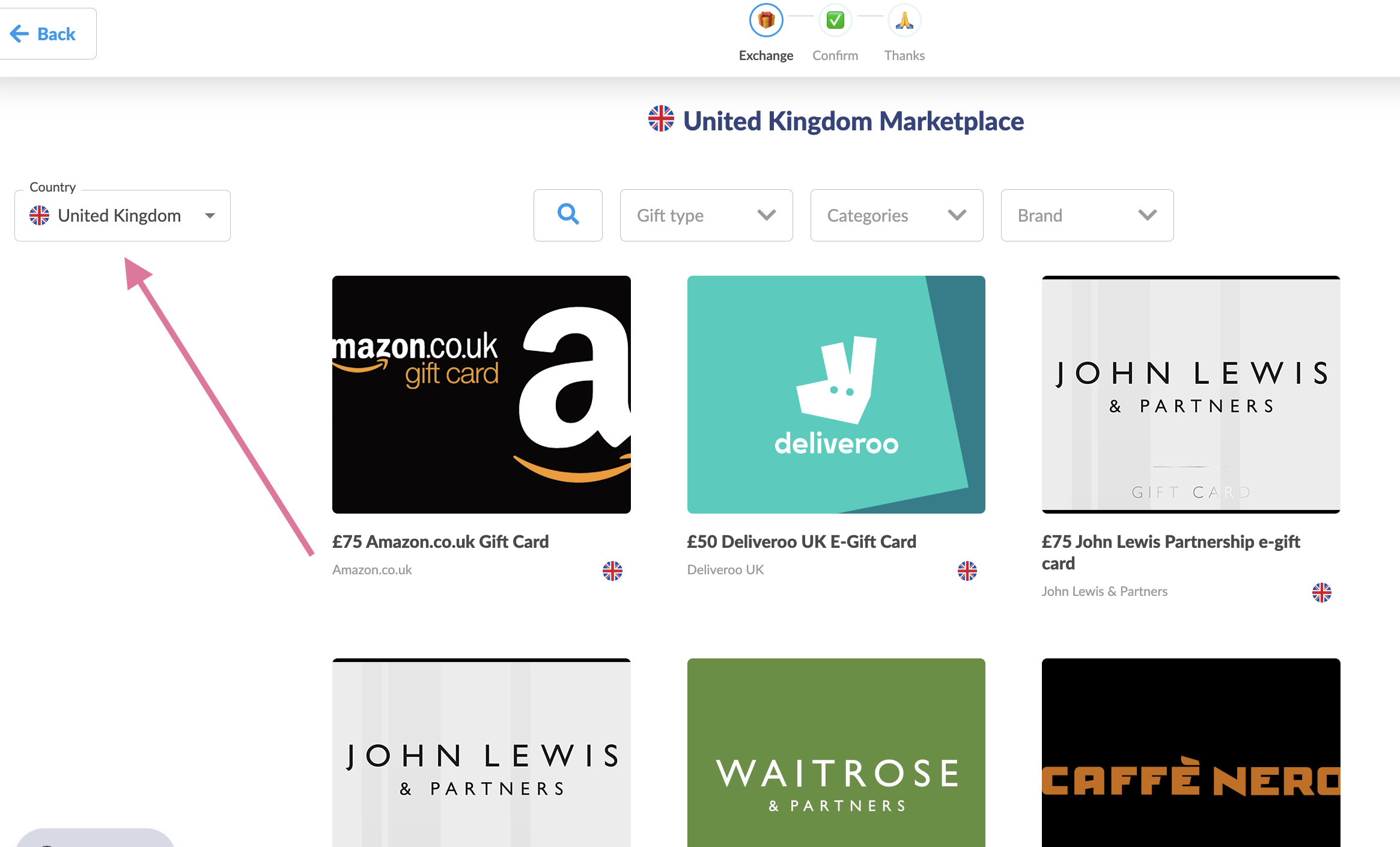1400x847 pixels.
Task: Click the UK flag icon on Amazon card
Action: point(612,571)
